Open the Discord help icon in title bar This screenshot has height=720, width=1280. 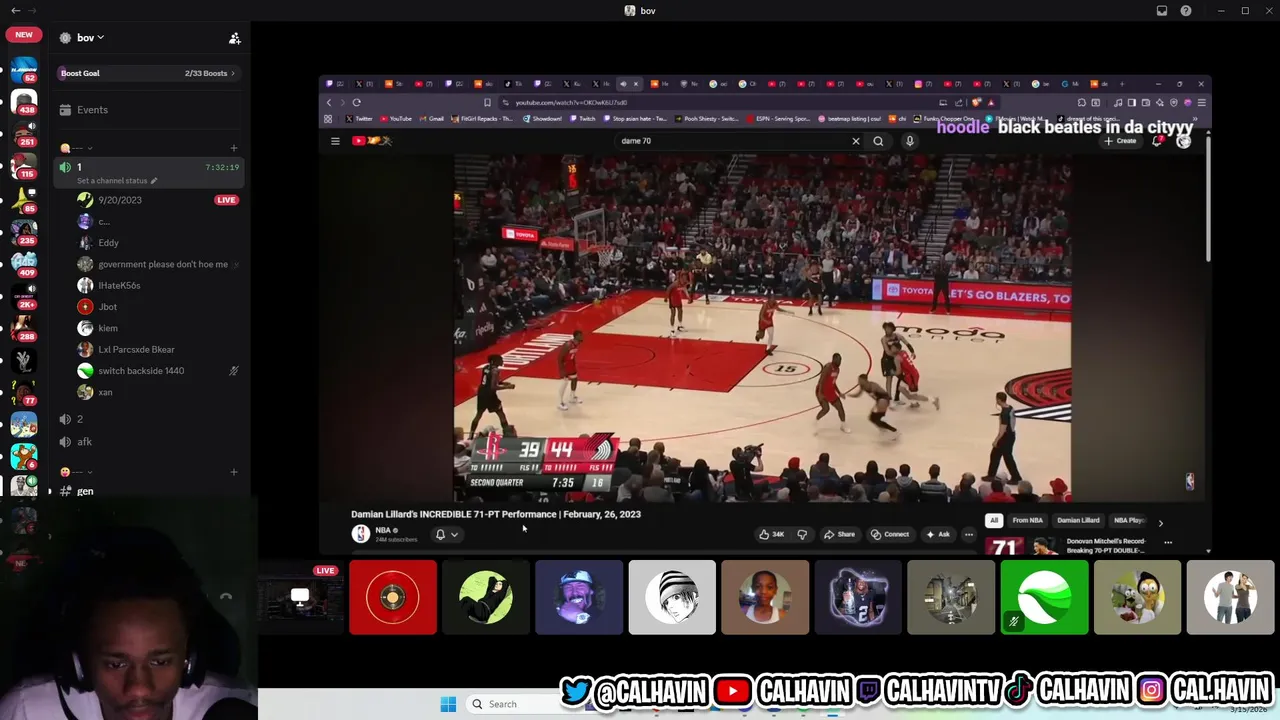1186,11
